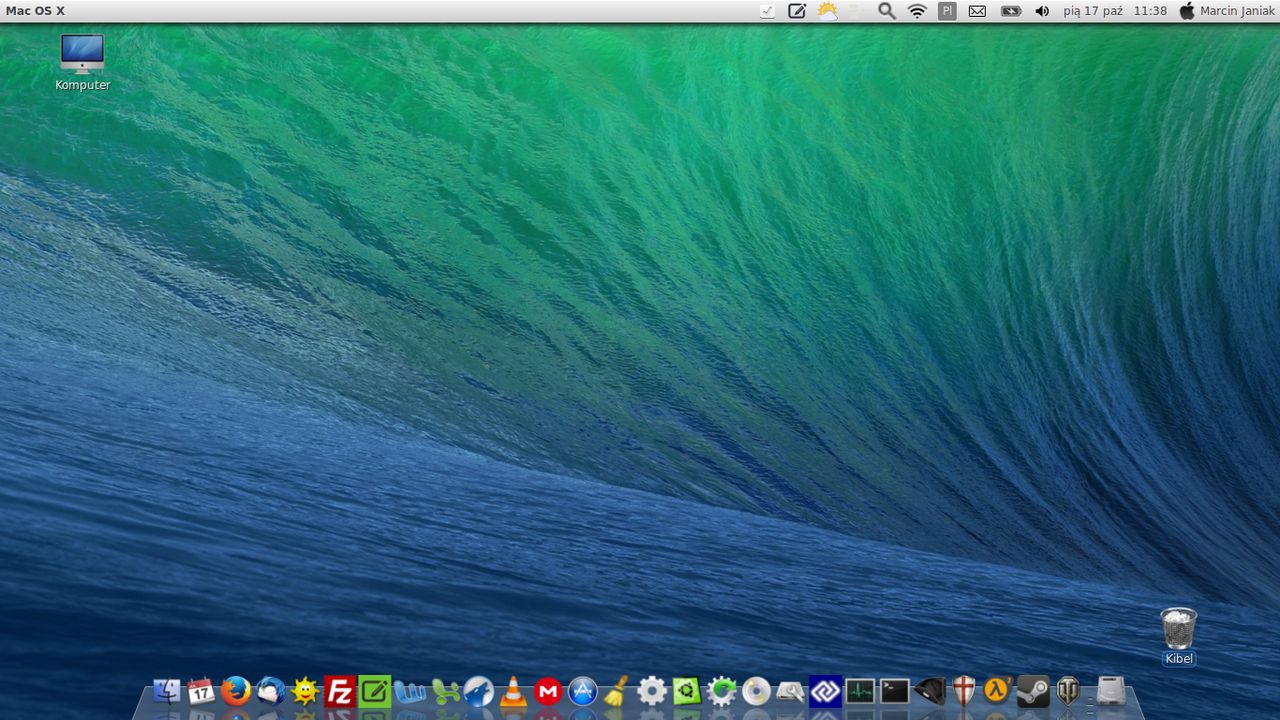Open the Kibel trash icon
The image size is (1280, 720).
[1179, 636]
